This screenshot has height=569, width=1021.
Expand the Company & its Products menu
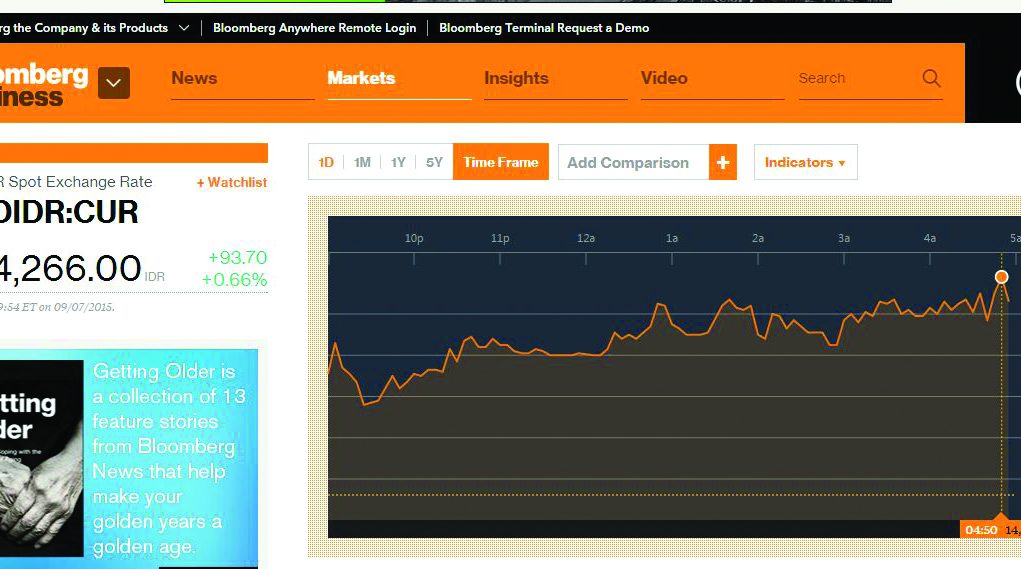pos(183,28)
